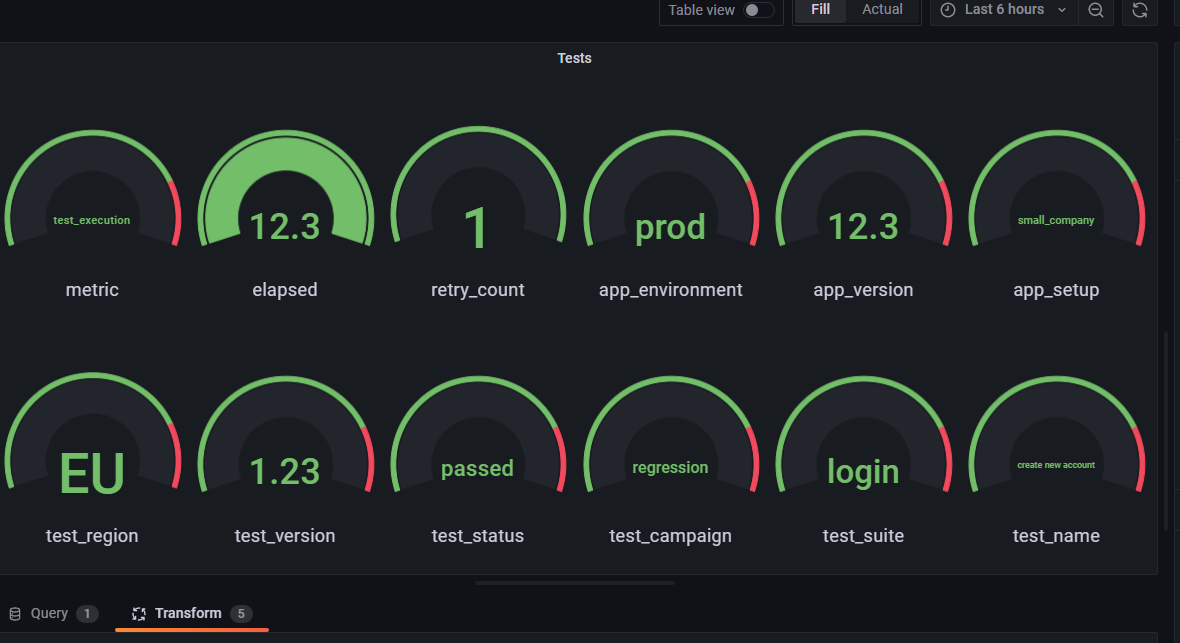
Task: Click the 'test_name' gauge label
Action: coord(1057,536)
